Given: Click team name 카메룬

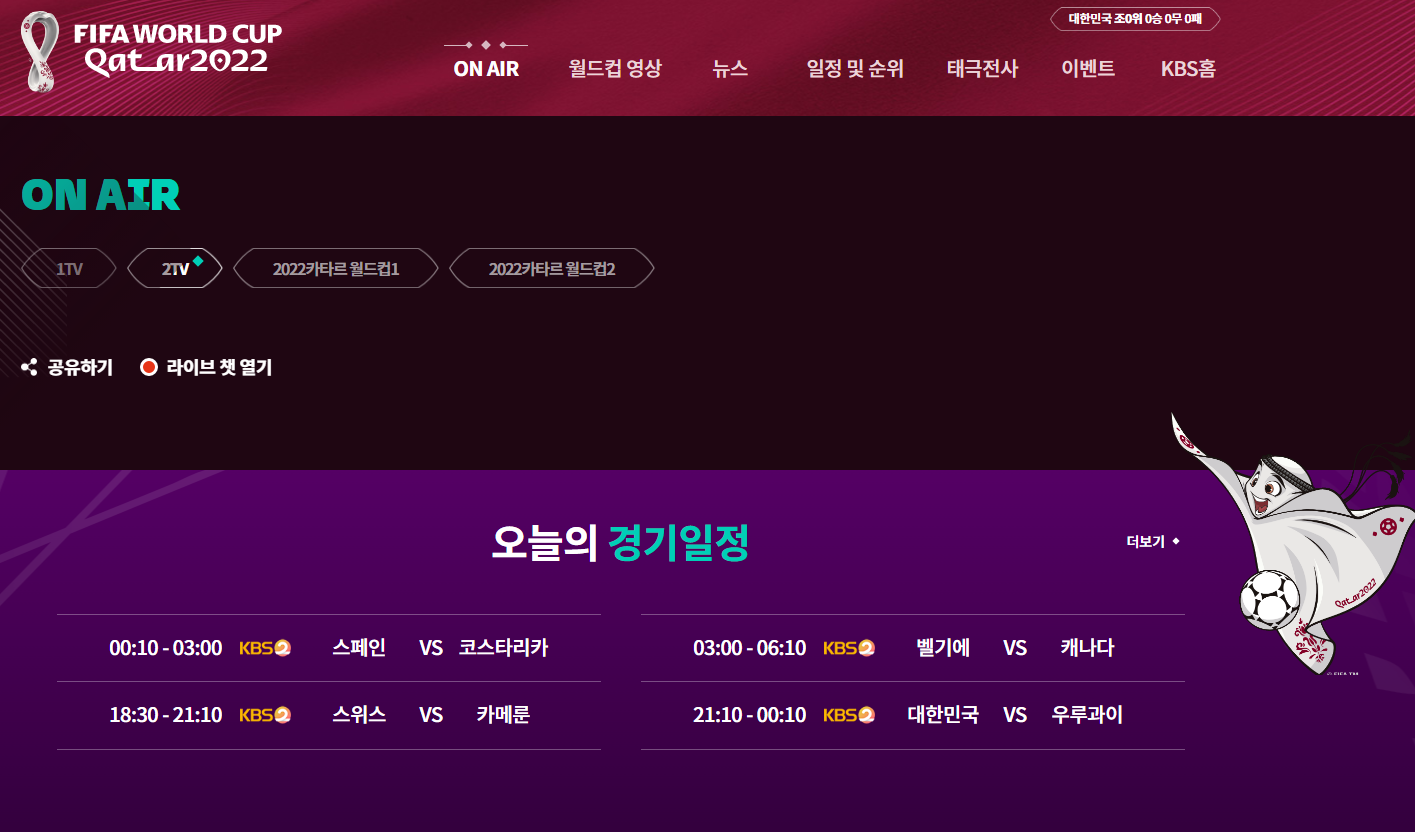Looking at the screenshot, I should 503,715.
